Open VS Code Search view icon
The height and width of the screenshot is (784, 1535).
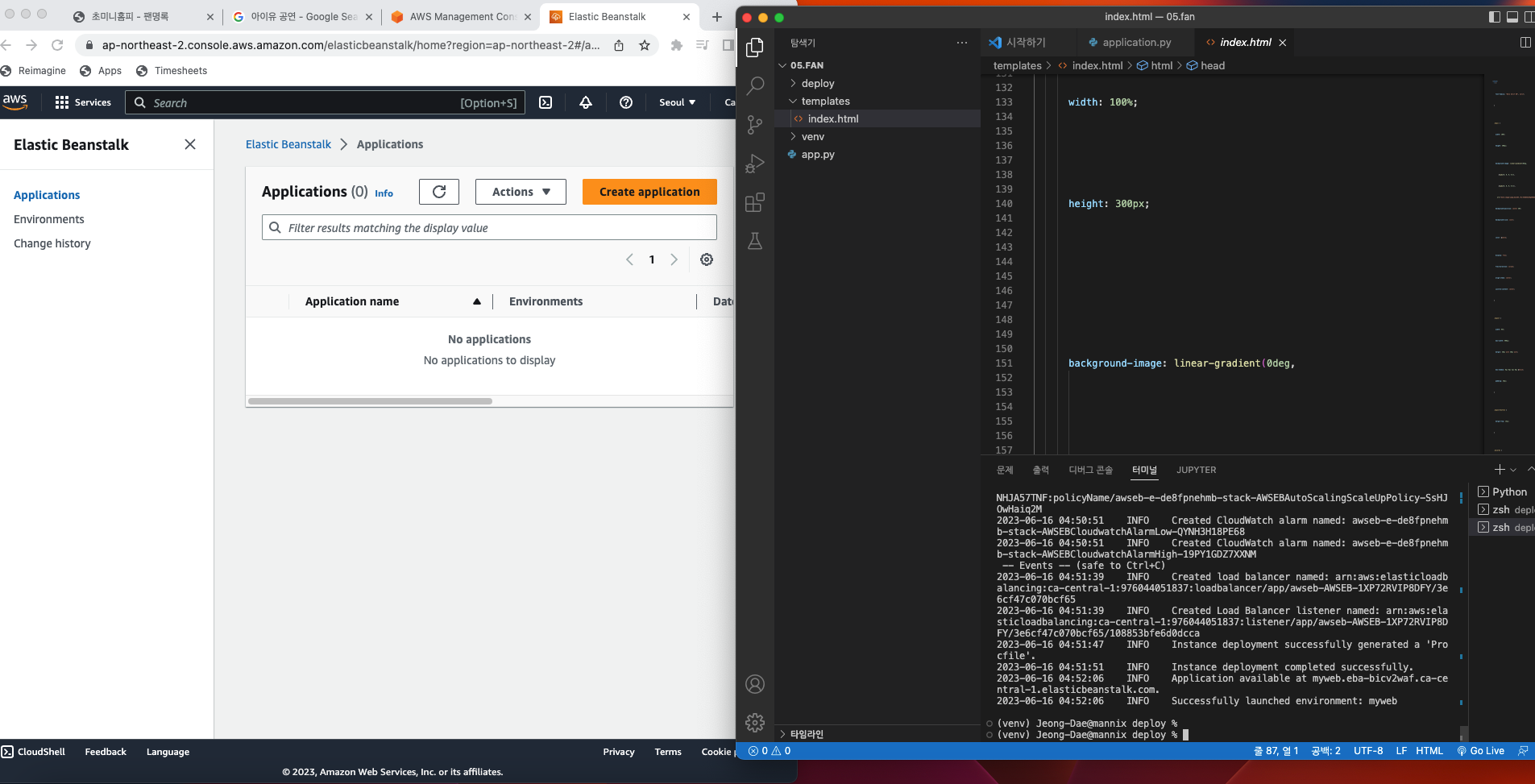[755, 85]
